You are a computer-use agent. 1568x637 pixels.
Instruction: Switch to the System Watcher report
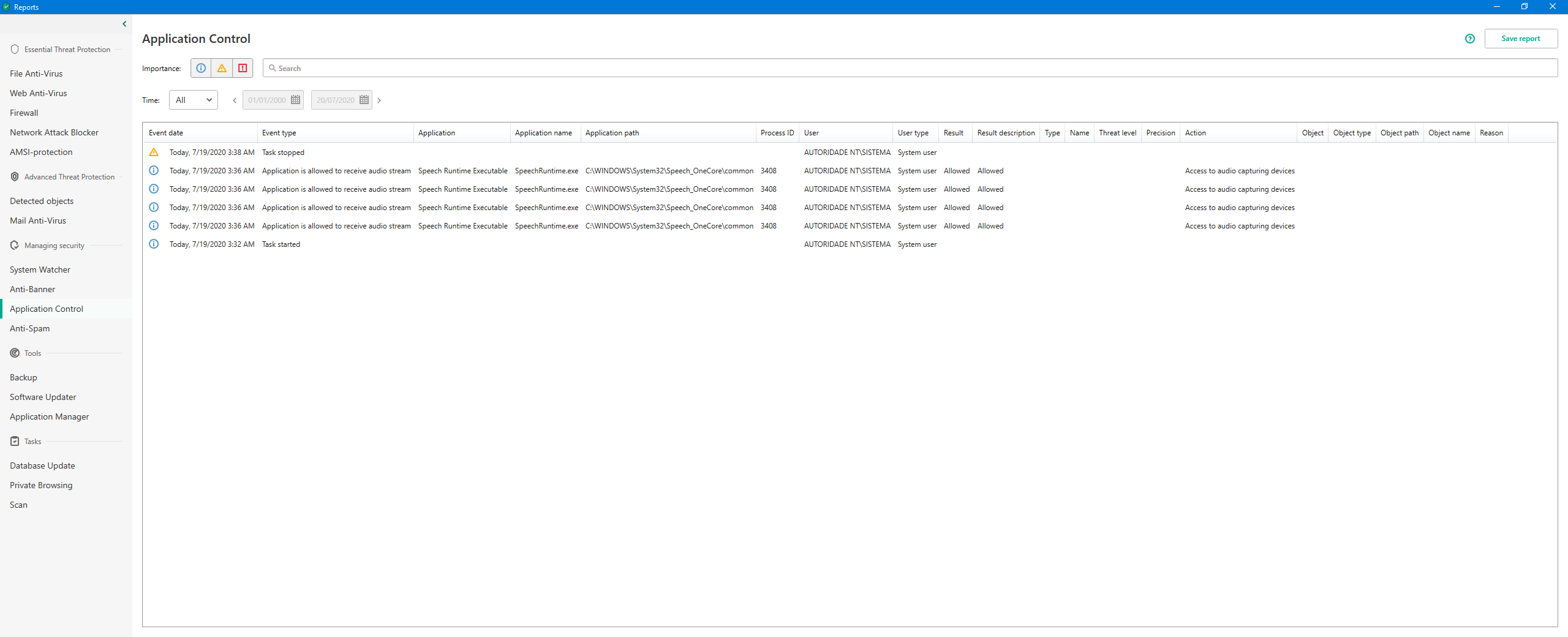tap(40, 269)
